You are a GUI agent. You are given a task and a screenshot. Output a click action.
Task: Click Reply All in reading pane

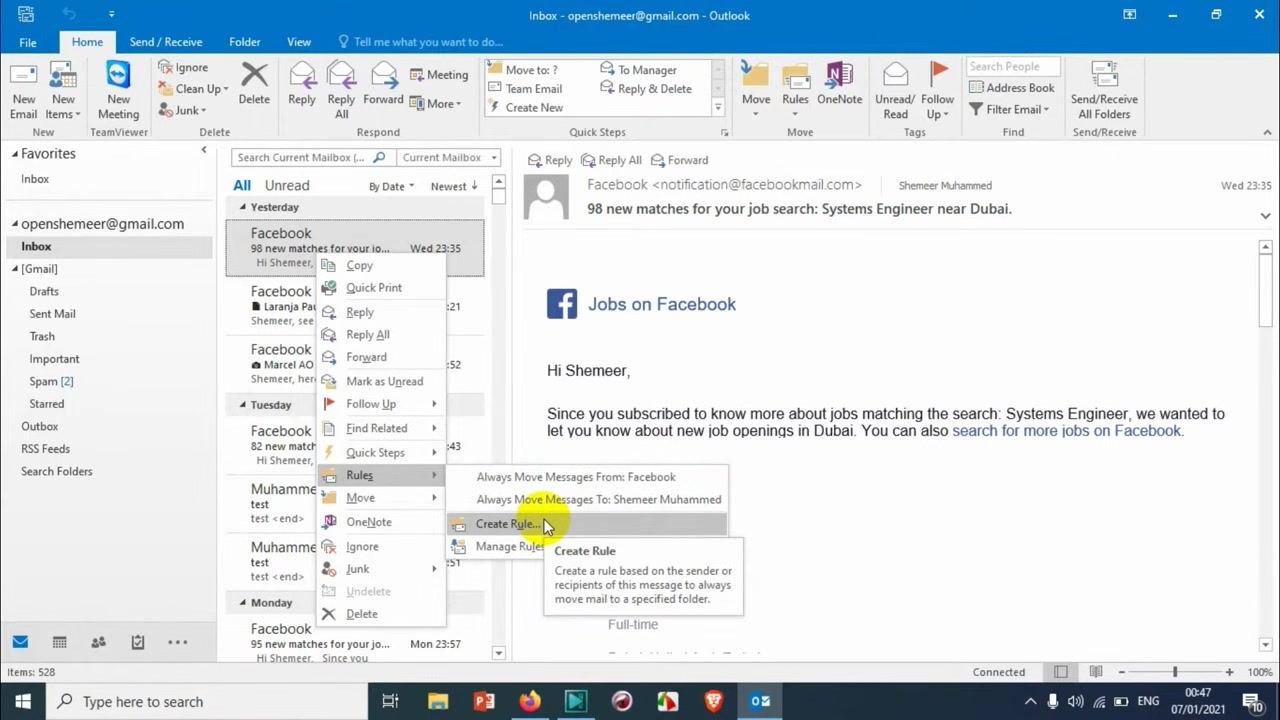[611, 160]
